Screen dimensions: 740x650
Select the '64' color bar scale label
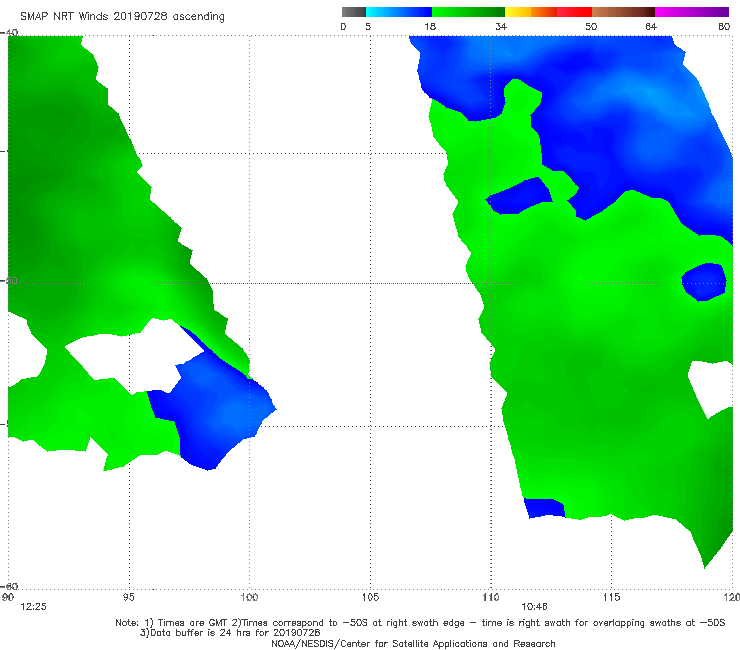(651, 27)
